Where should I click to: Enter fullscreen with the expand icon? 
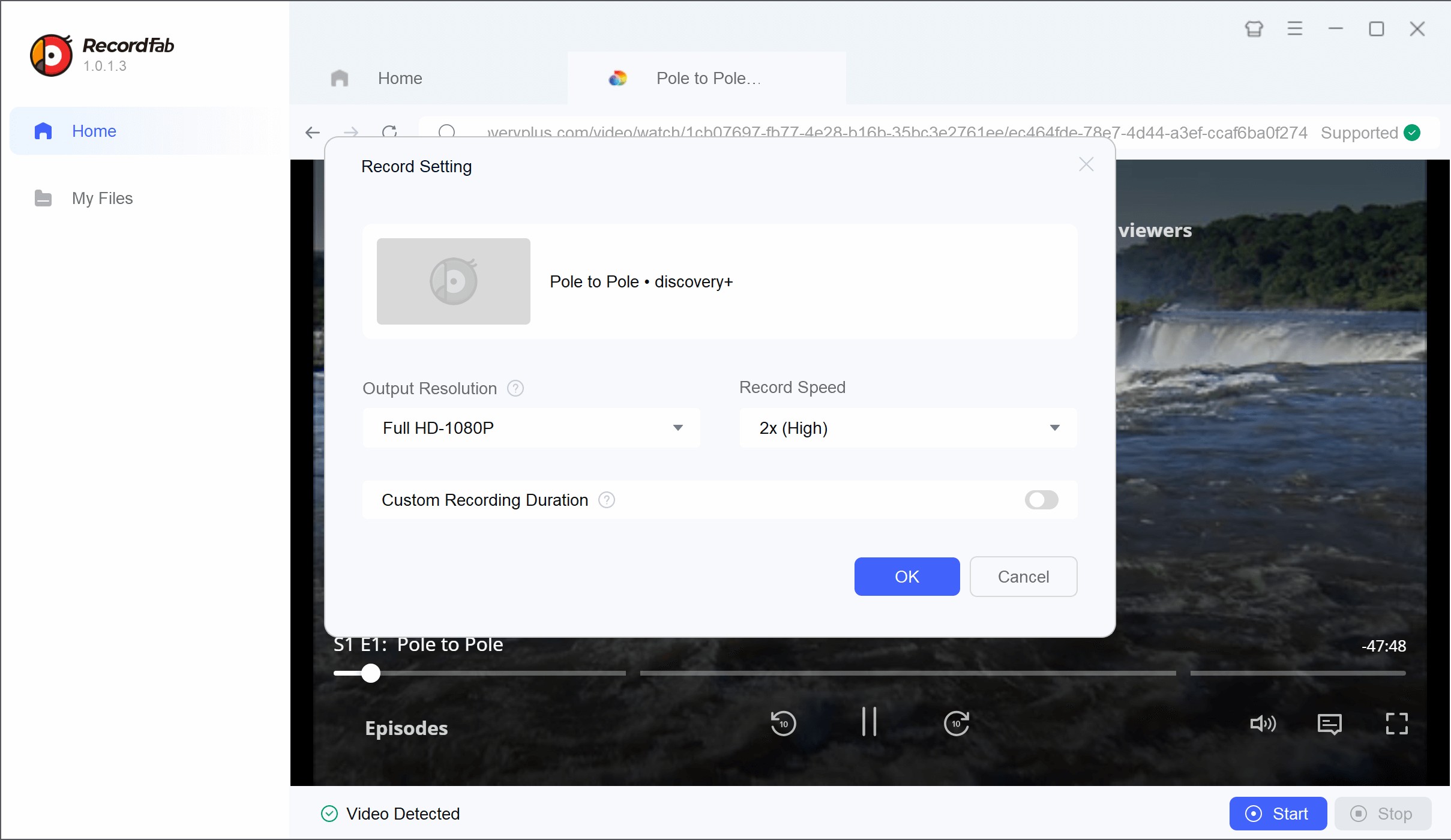(x=1396, y=724)
